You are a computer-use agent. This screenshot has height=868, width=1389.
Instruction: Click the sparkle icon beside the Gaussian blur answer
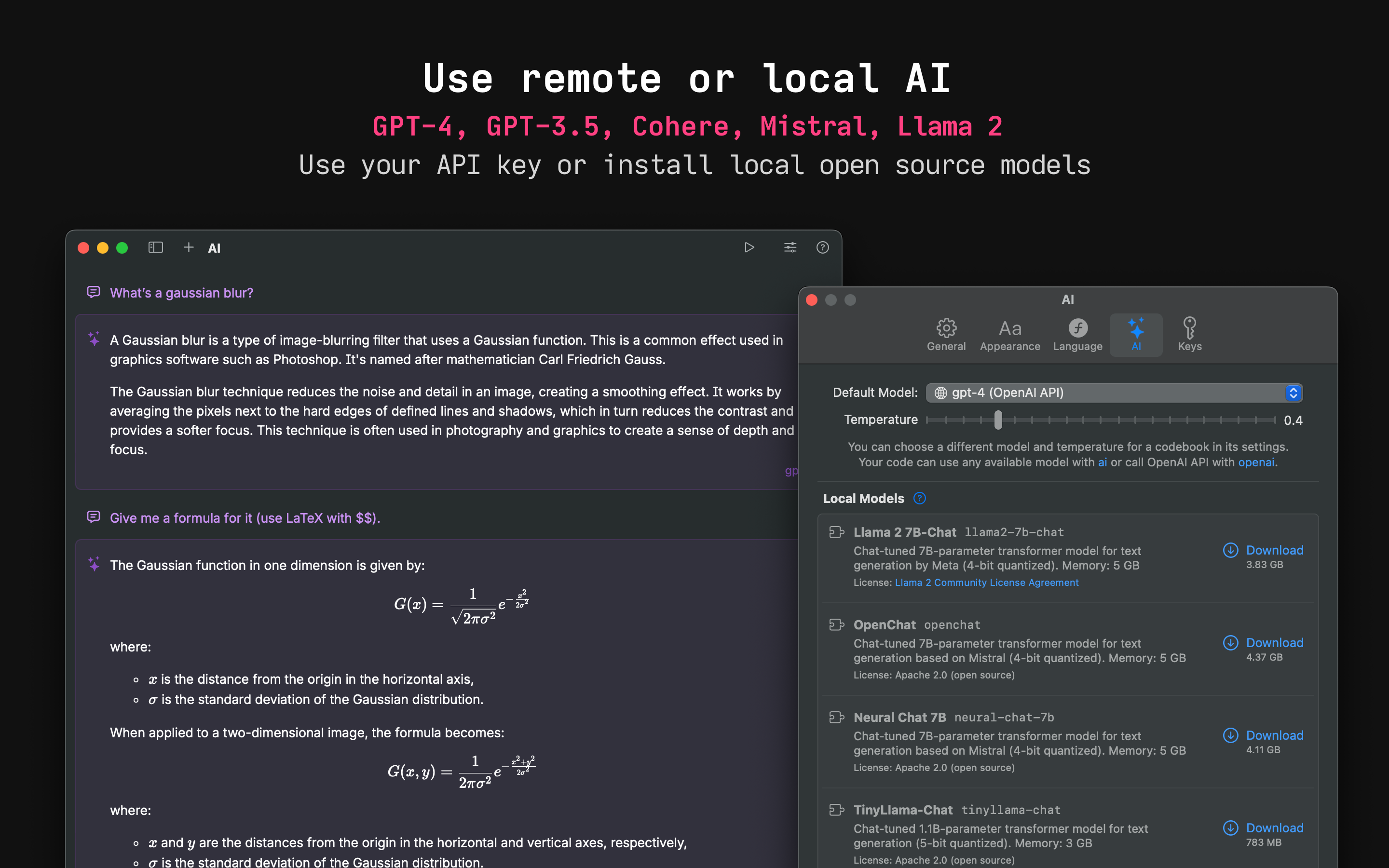click(x=94, y=339)
